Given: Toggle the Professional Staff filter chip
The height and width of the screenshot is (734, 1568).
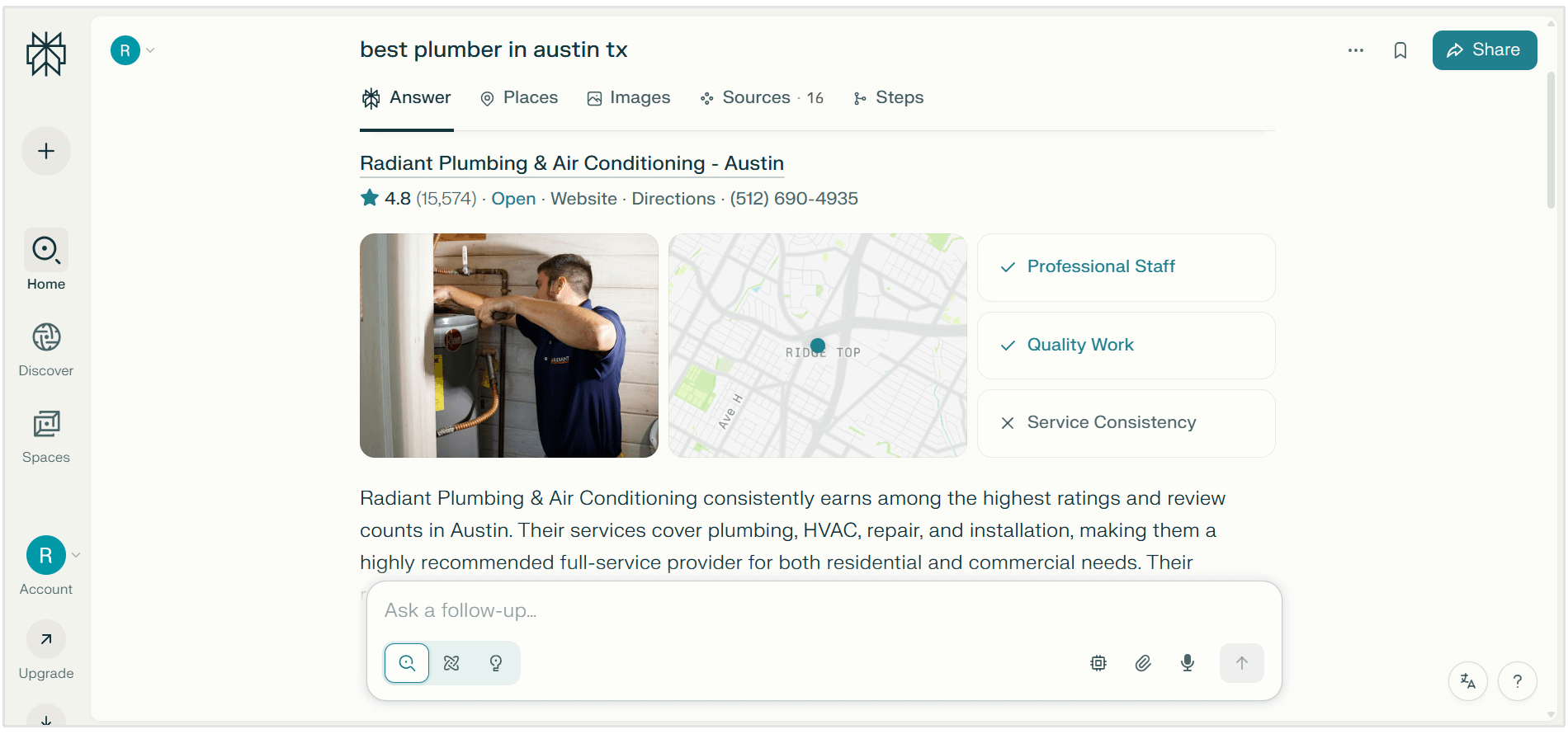Looking at the screenshot, I should pyautogui.click(x=1126, y=267).
